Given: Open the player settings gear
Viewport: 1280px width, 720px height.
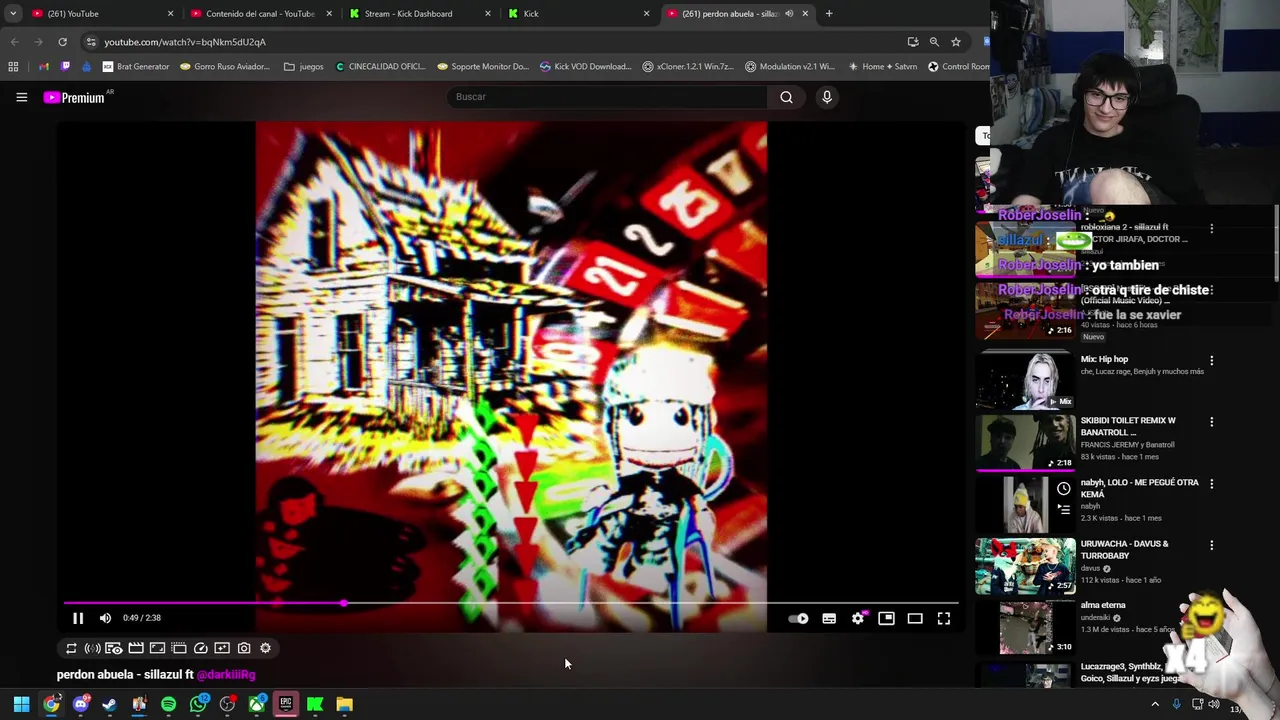Looking at the screenshot, I should (858, 619).
